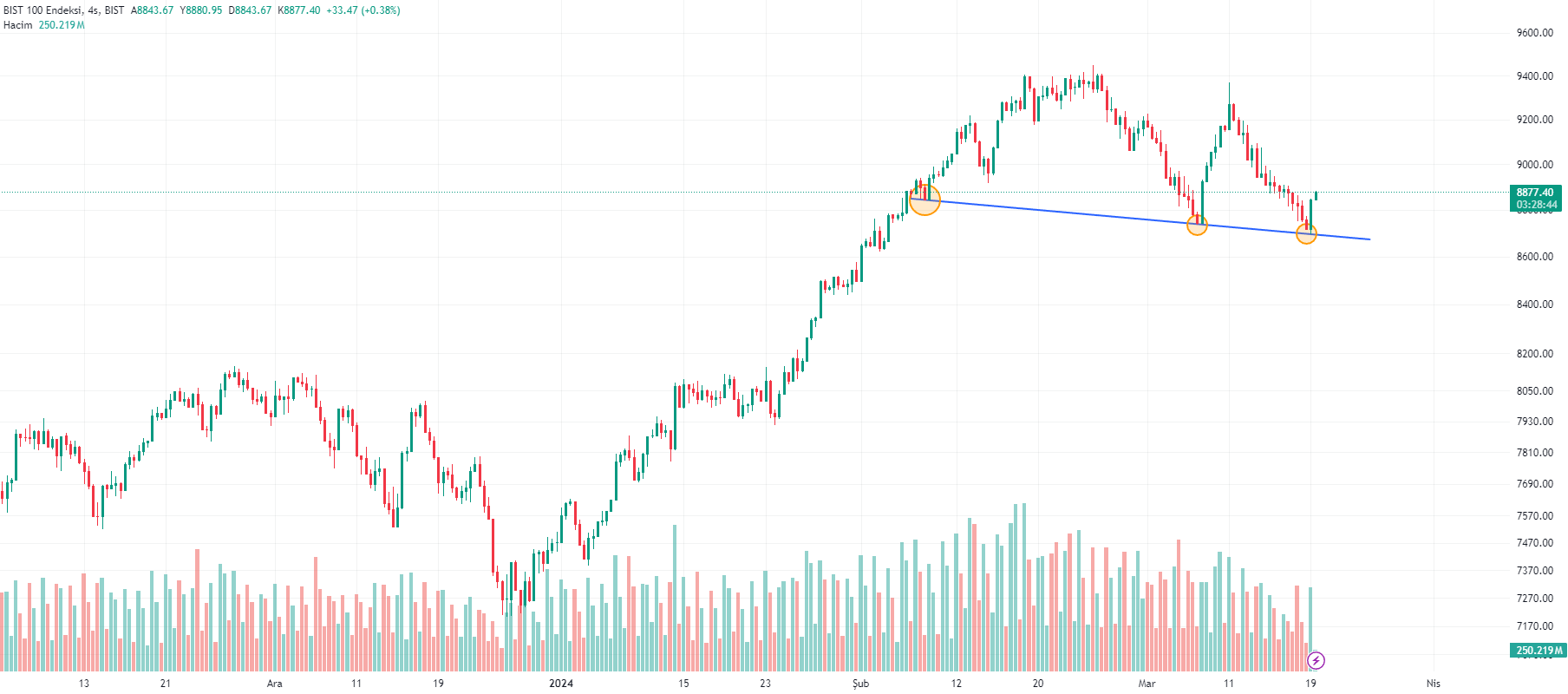Select the middle orange circle on trendline
This screenshot has width=1568, height=694.
[x=1197, y=226]
